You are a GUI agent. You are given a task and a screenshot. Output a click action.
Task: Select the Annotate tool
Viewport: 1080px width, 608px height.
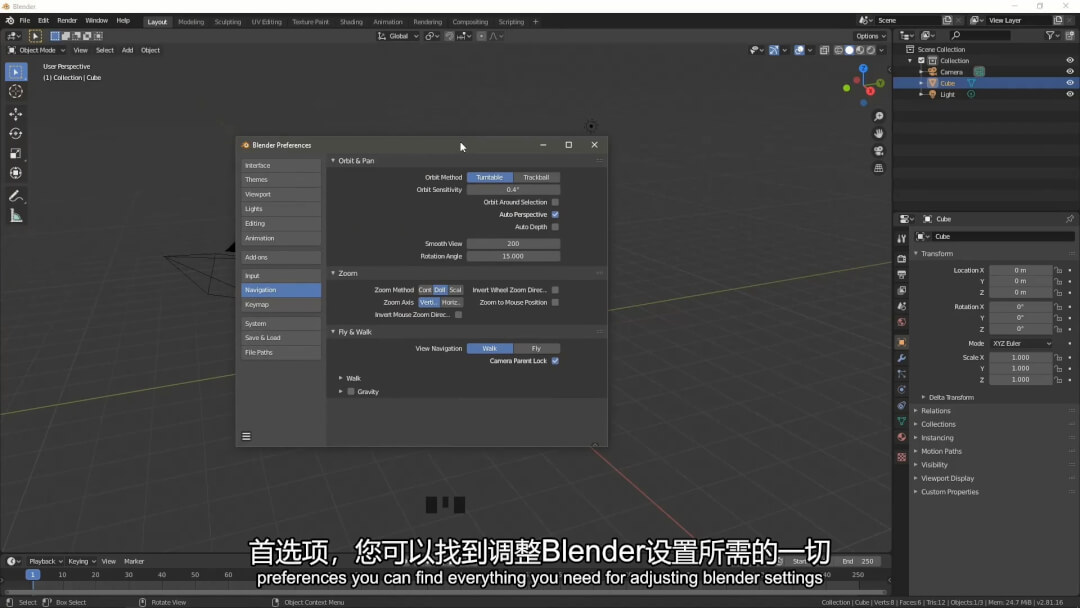coord(16,196)
